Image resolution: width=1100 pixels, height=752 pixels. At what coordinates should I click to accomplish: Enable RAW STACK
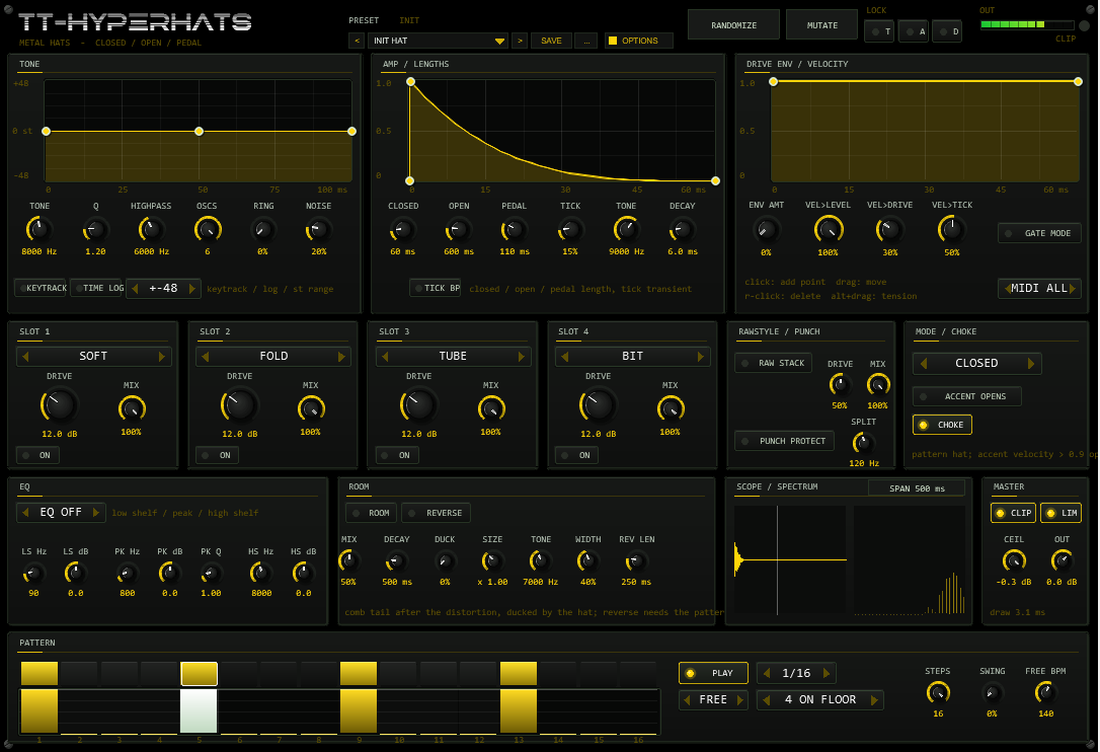click(773, 363)
